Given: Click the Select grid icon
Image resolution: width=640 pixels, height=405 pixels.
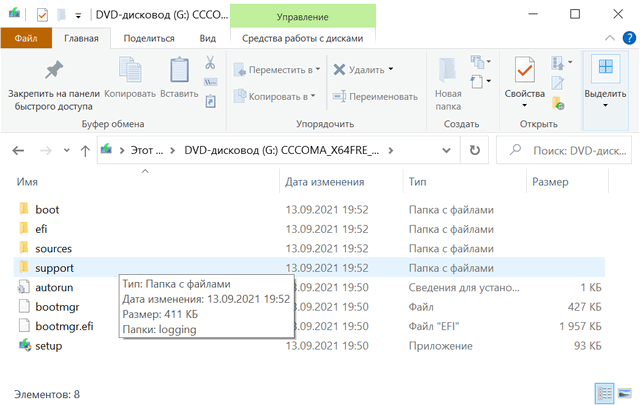Looking at the screenshot, I should (x=605, y=67).
